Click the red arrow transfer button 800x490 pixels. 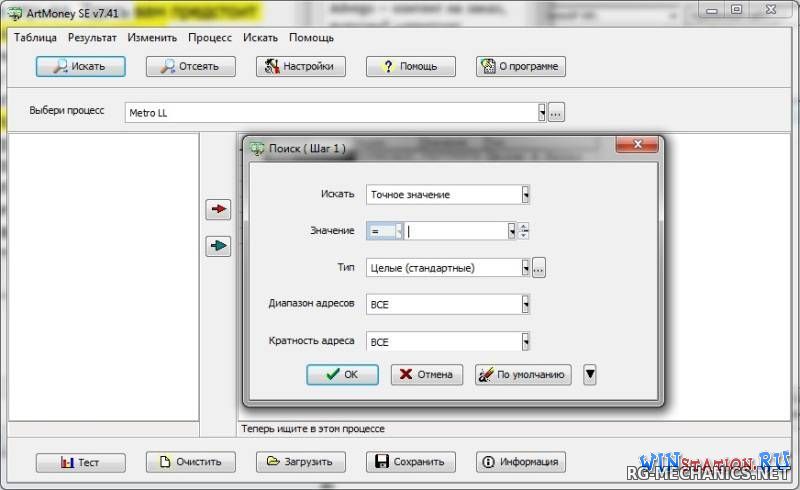tap(218, 209)
